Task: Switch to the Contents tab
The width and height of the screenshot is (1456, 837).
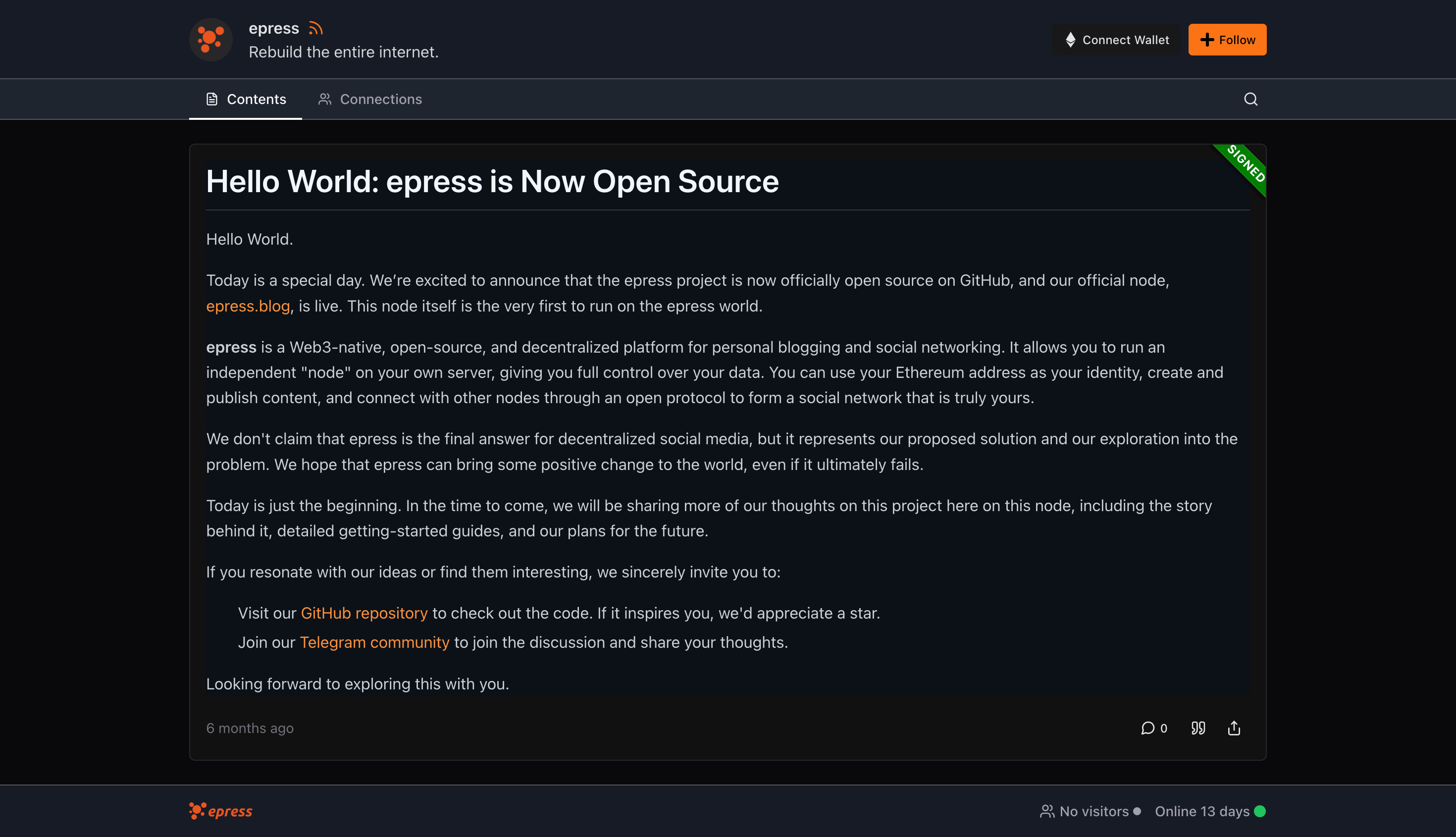Action: pos(257,99)
